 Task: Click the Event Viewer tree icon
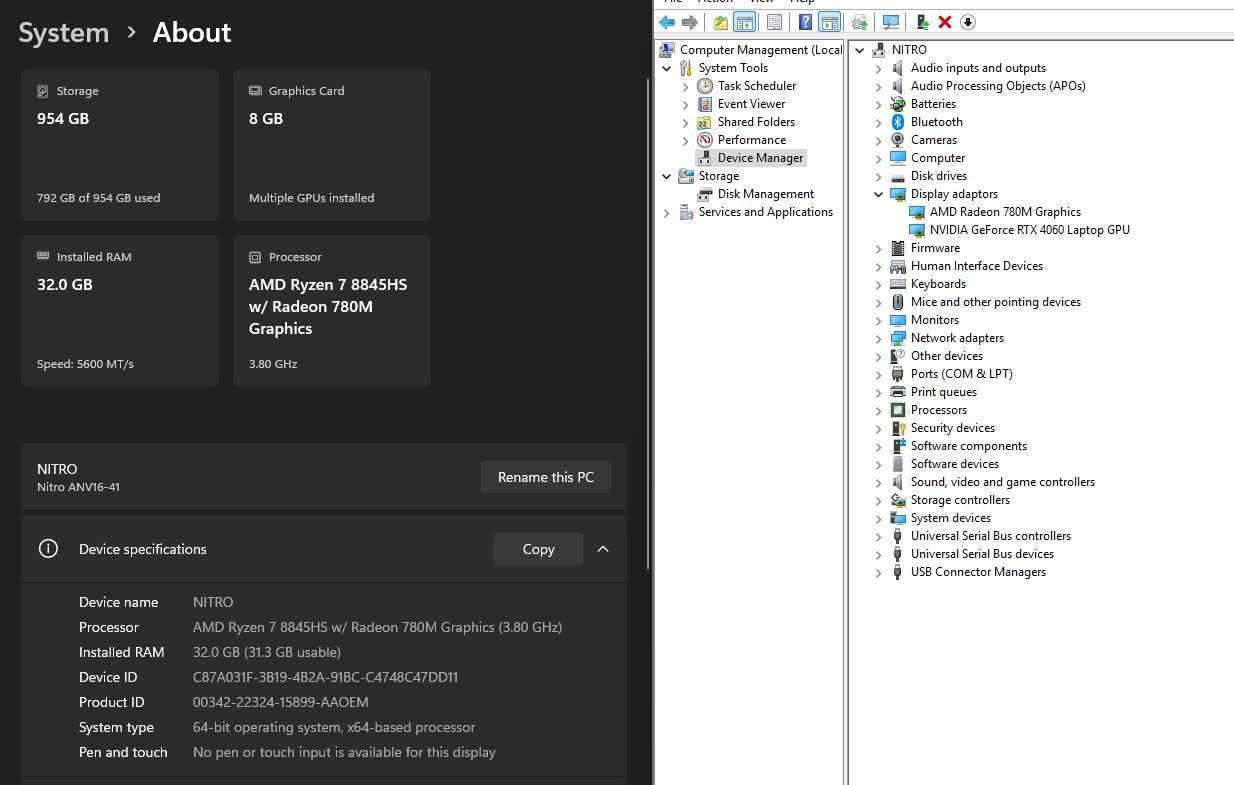tap(705, 104)
